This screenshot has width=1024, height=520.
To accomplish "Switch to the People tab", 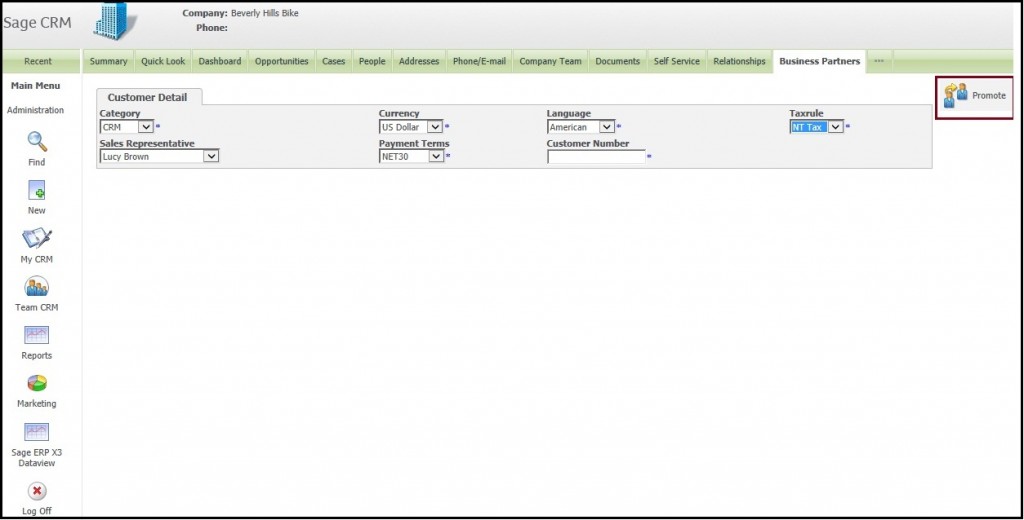I will [372, 61].
